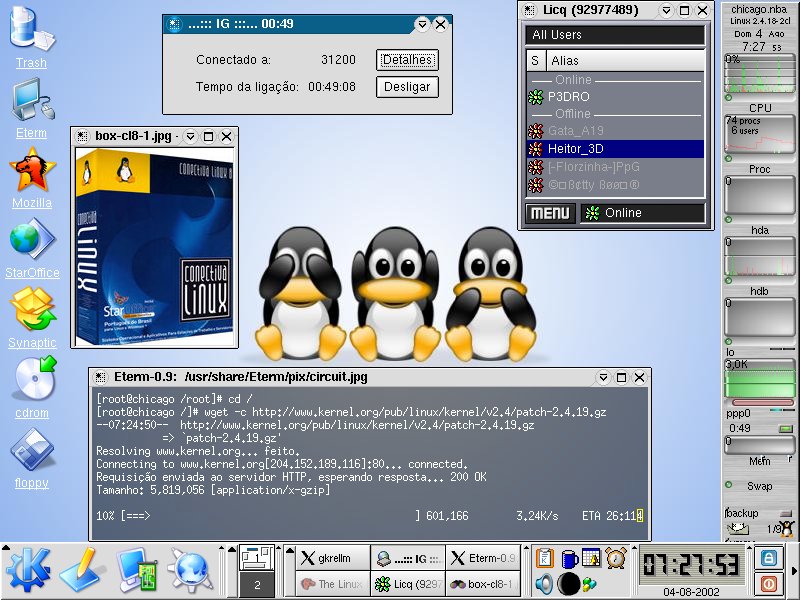Viewport: 800px width, 600px height.
Task: Switch to gkrellm in the taskbar
Action: pyautogui.click(x=333, y=558)
